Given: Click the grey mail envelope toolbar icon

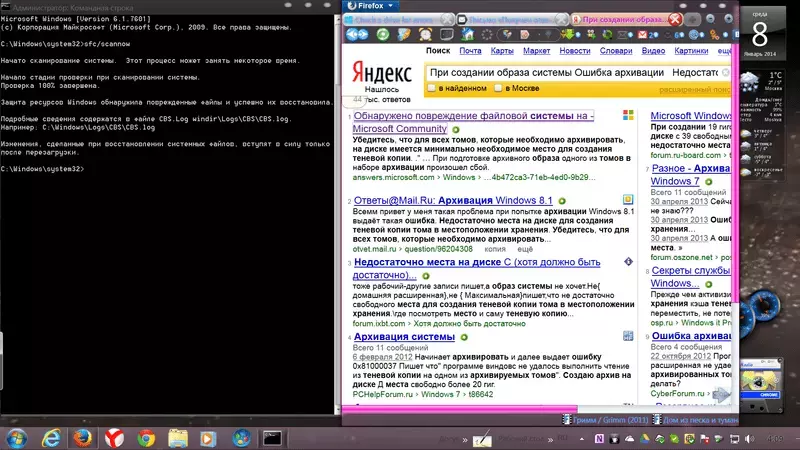Looking at the screenshot, I should (622, 35).
